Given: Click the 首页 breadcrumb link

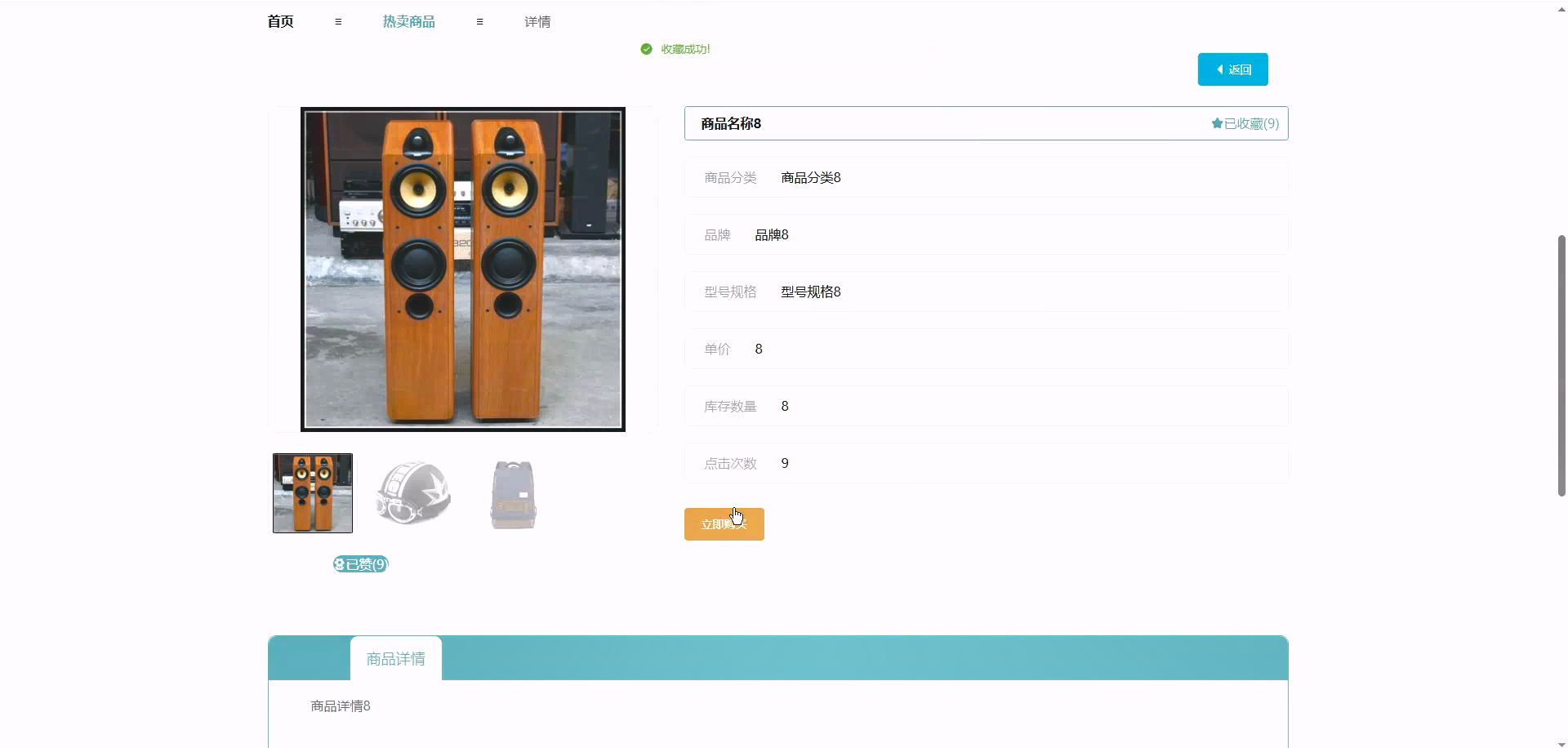Looking at the screenshot, I should point(280,22).
